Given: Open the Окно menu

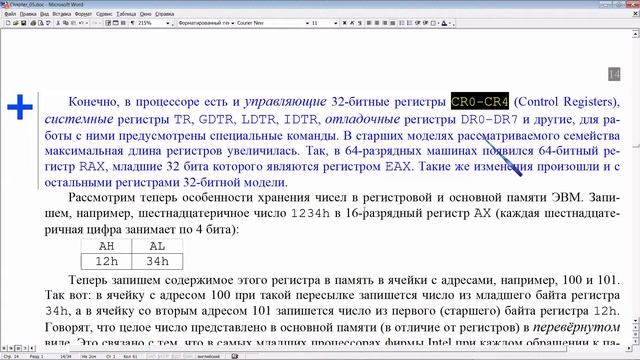Looking at the screenshot, I should tap(145, 14).
